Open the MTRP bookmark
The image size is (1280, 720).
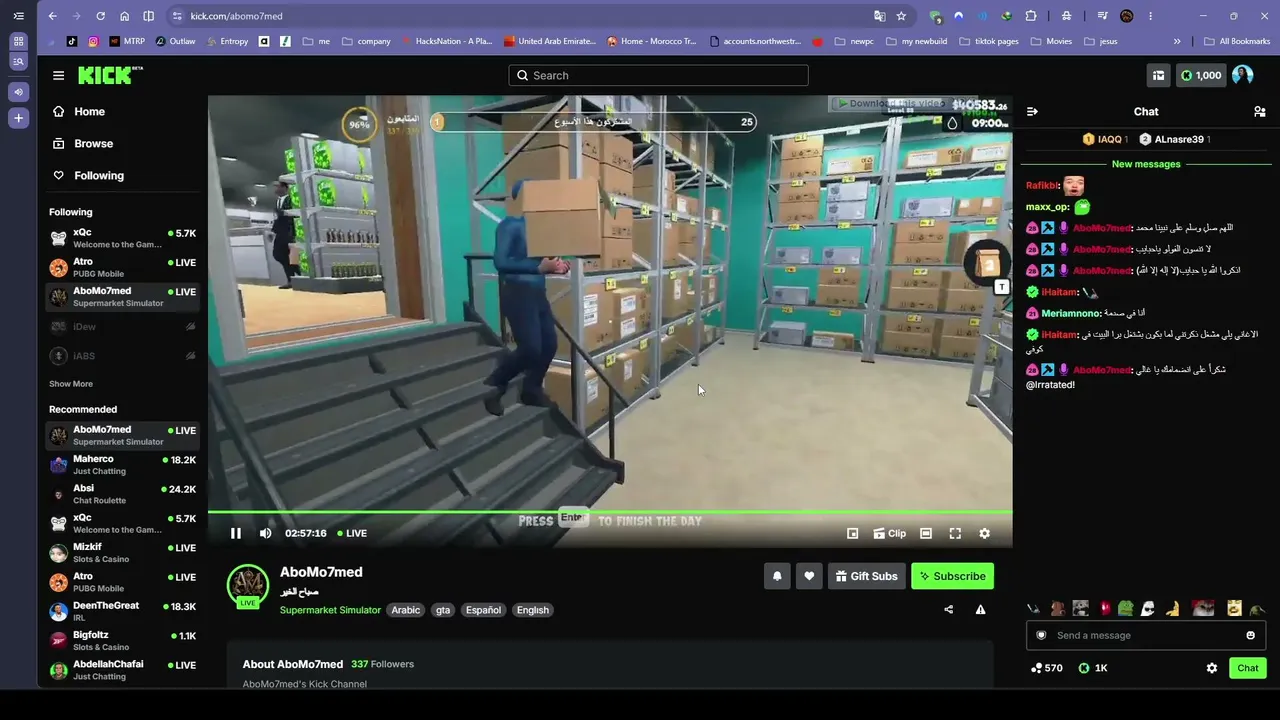point(128,41)
